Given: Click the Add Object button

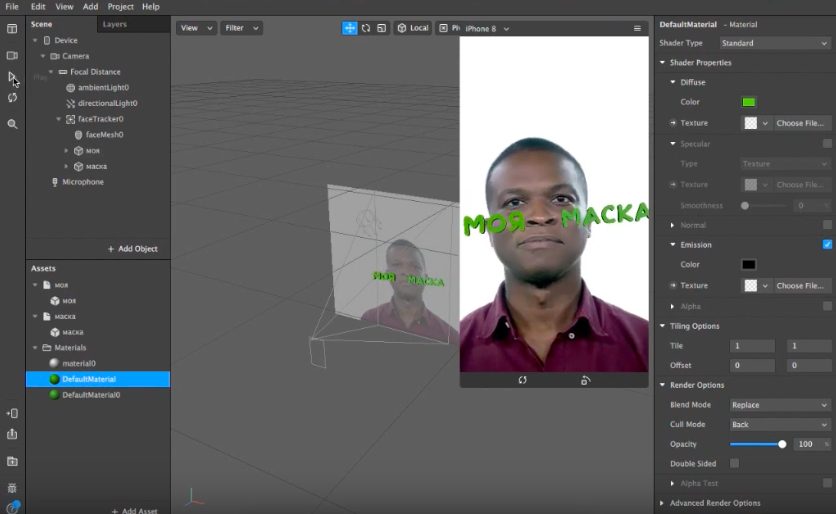Looking at the screenshot, I should coord(133,249).
